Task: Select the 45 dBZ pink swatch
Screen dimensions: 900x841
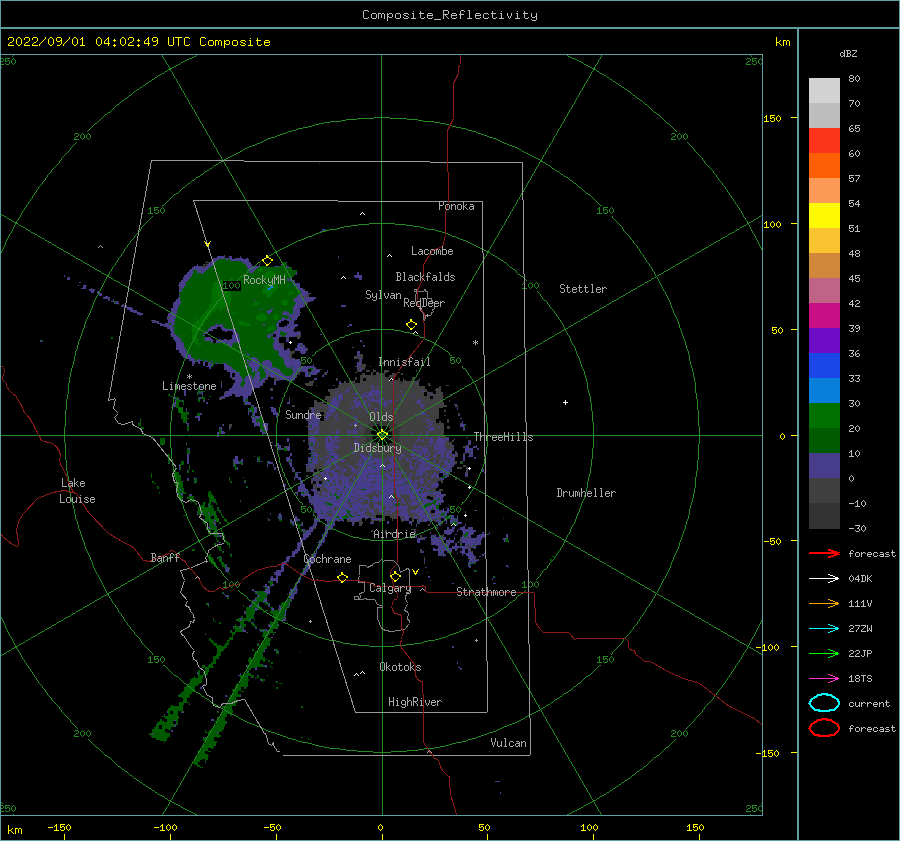Action: [824, 290]
